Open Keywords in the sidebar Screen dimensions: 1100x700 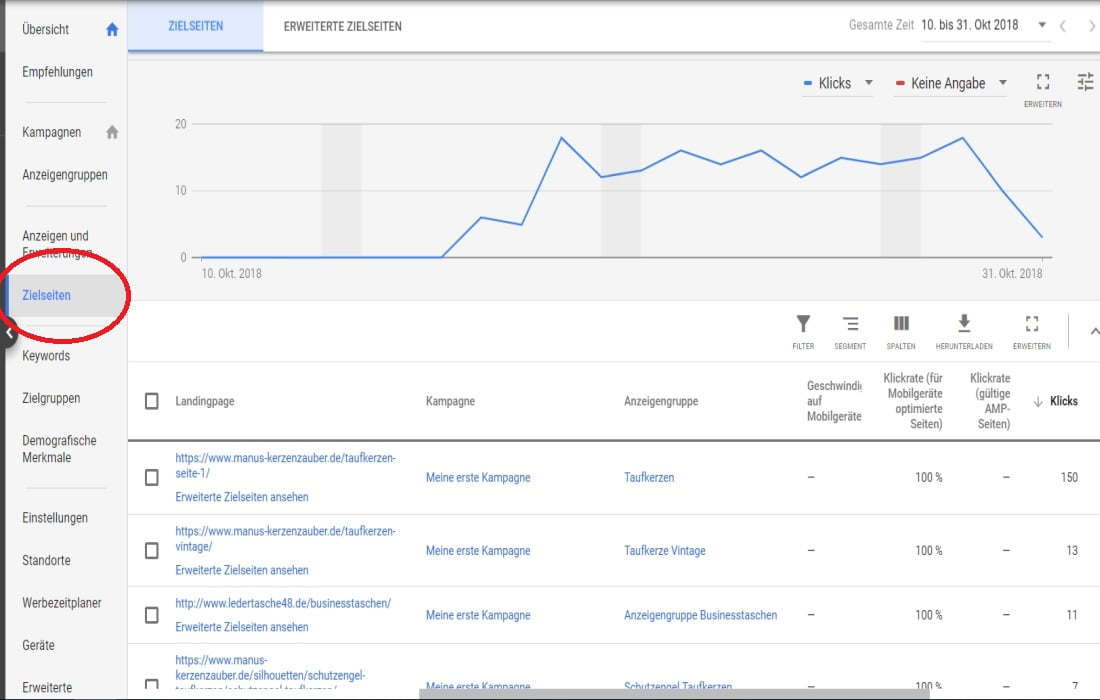point(46,356)
